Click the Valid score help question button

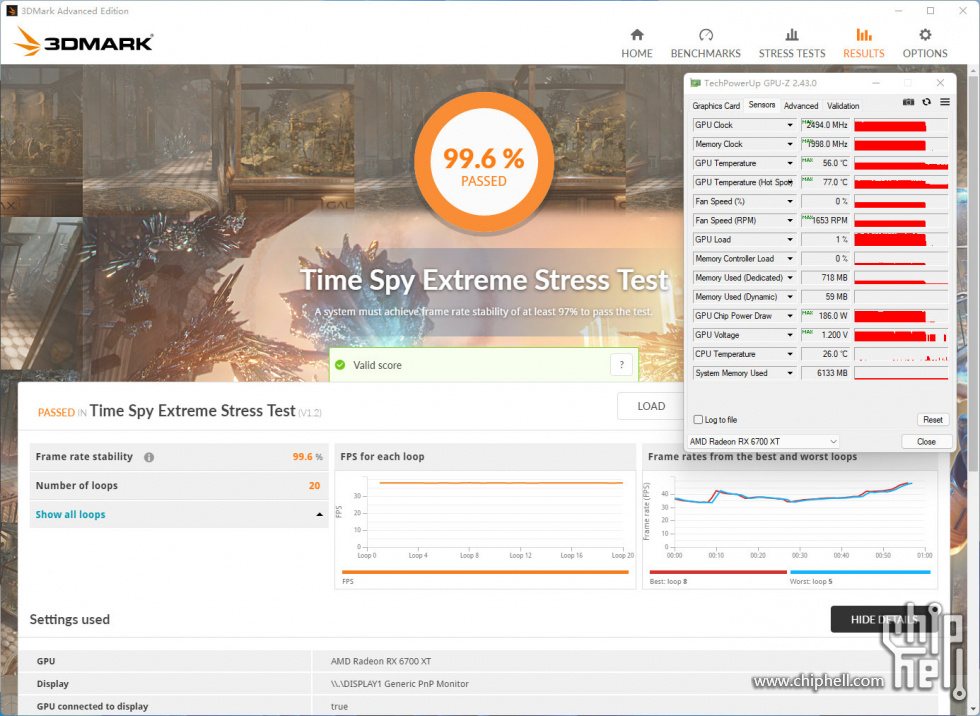point(621,365)
